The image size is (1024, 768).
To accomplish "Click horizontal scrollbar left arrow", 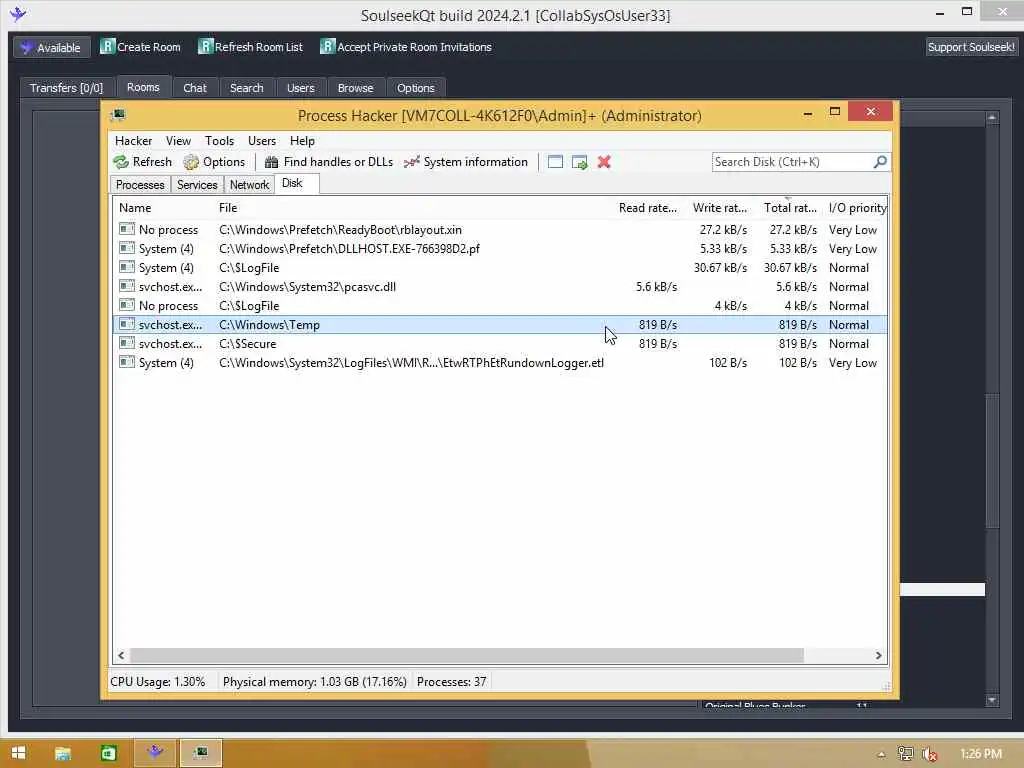I will [121, 655].
